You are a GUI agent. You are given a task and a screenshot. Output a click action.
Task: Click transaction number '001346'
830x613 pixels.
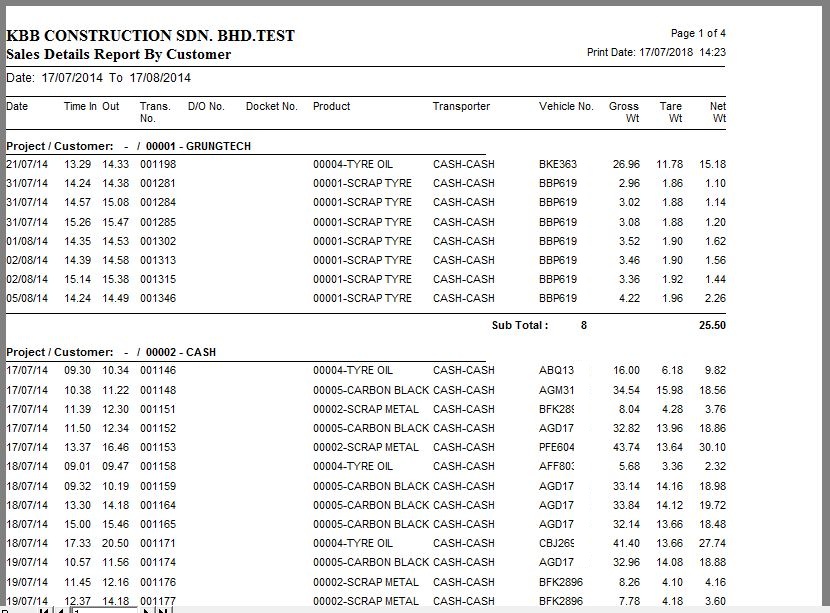tap(158, 299)
